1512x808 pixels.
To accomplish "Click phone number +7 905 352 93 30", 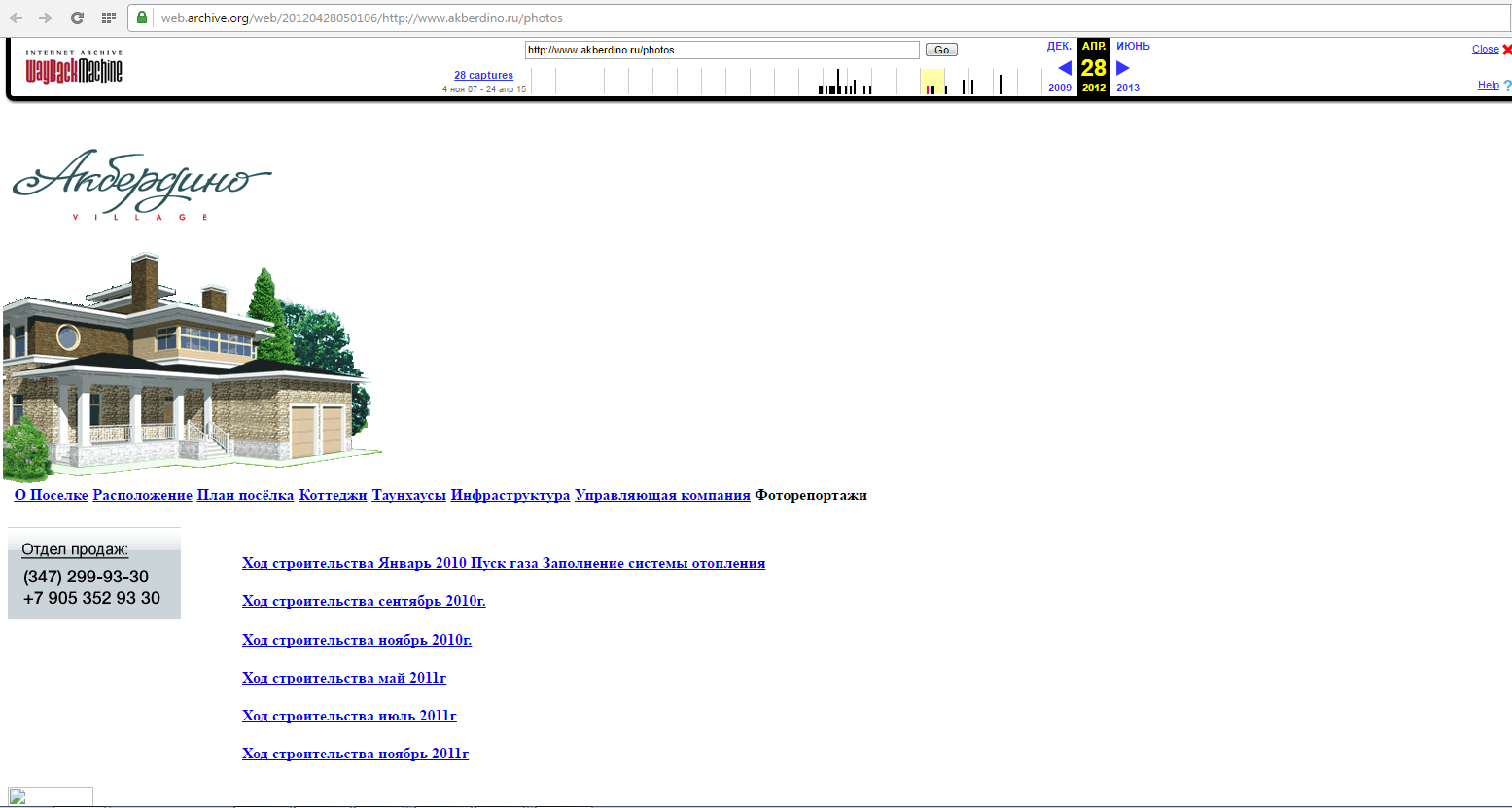I will point(91,598).
